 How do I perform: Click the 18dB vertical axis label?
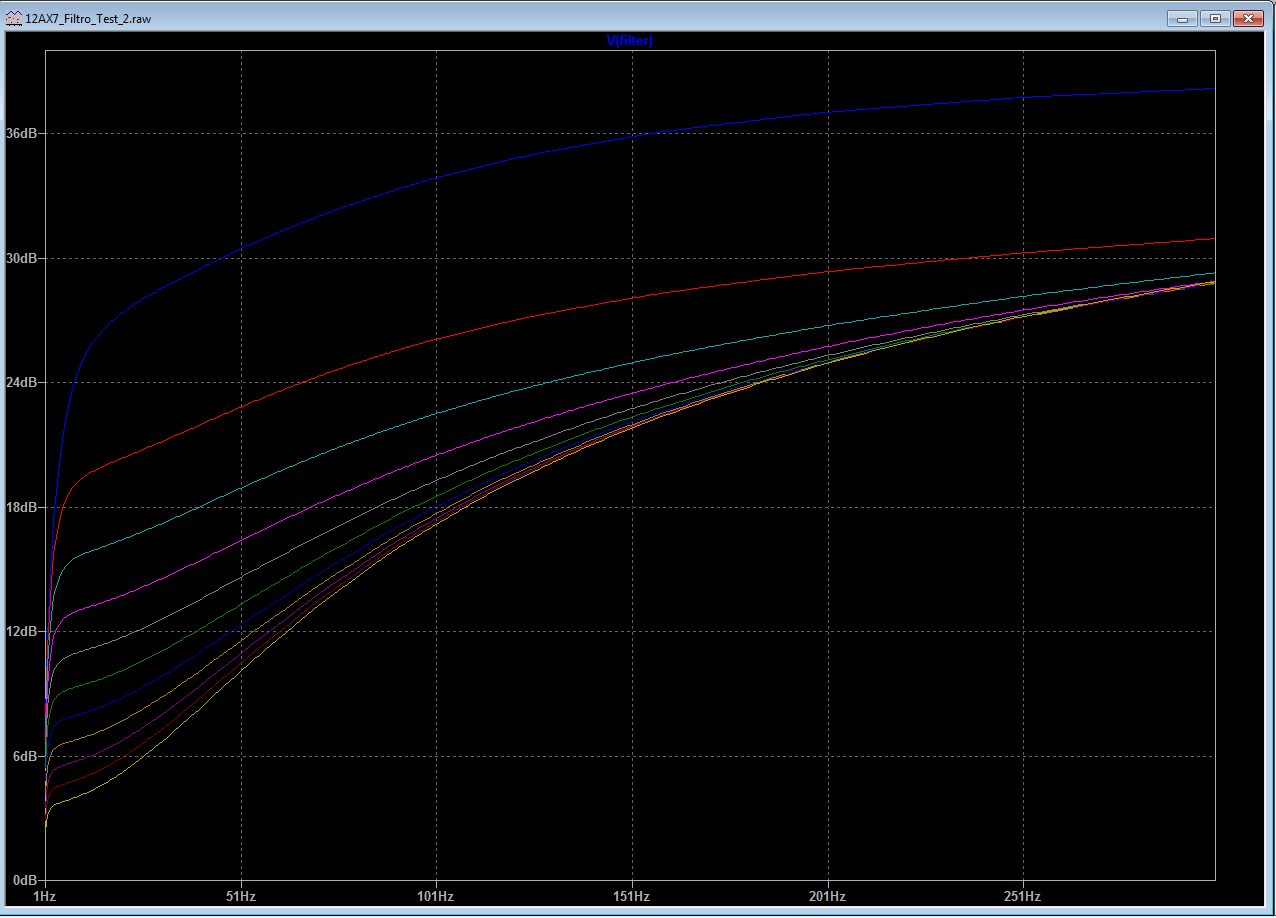click(x=21, y=507)
